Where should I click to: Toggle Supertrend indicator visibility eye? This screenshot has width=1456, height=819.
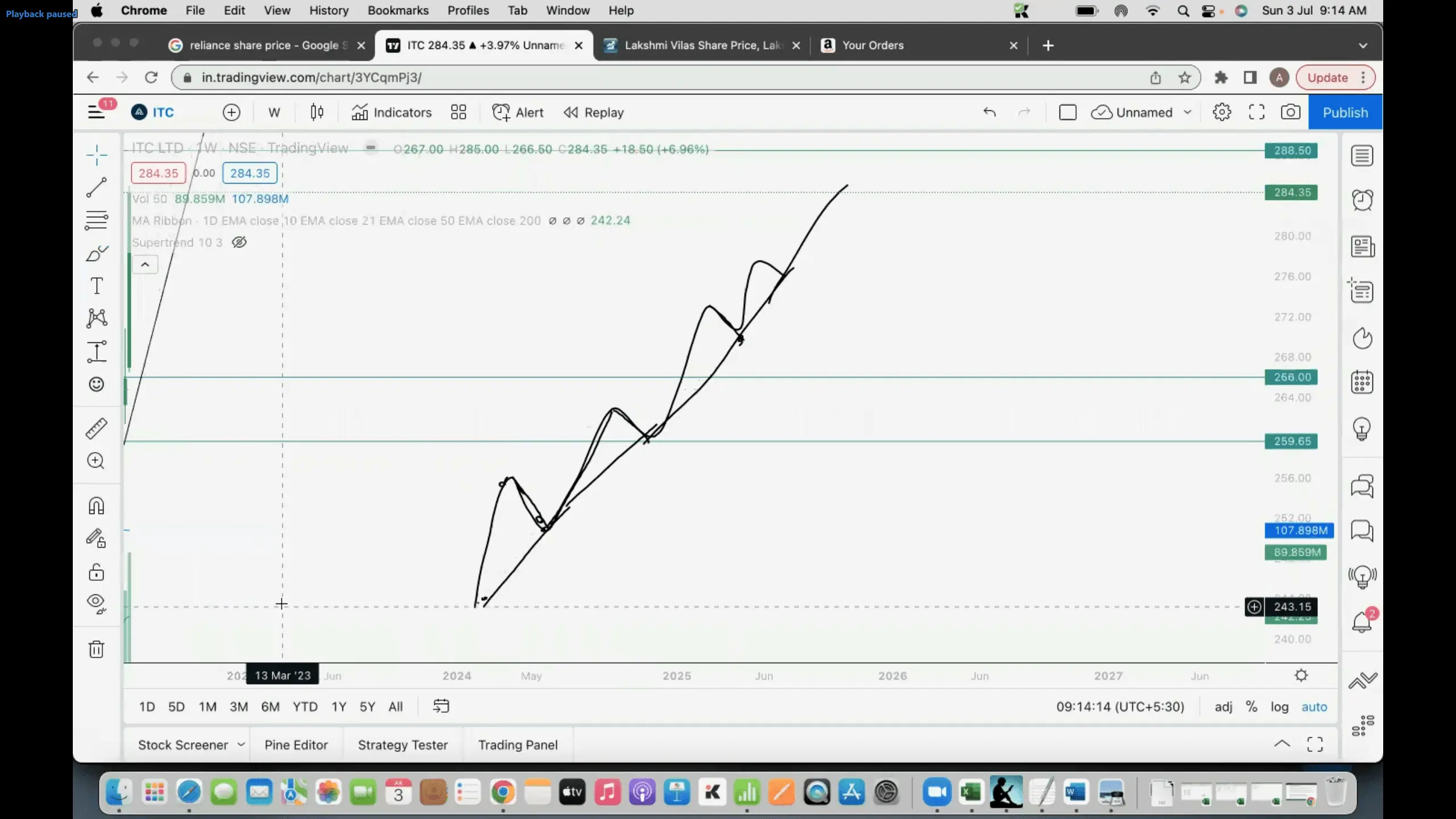[x=239, y=242]
